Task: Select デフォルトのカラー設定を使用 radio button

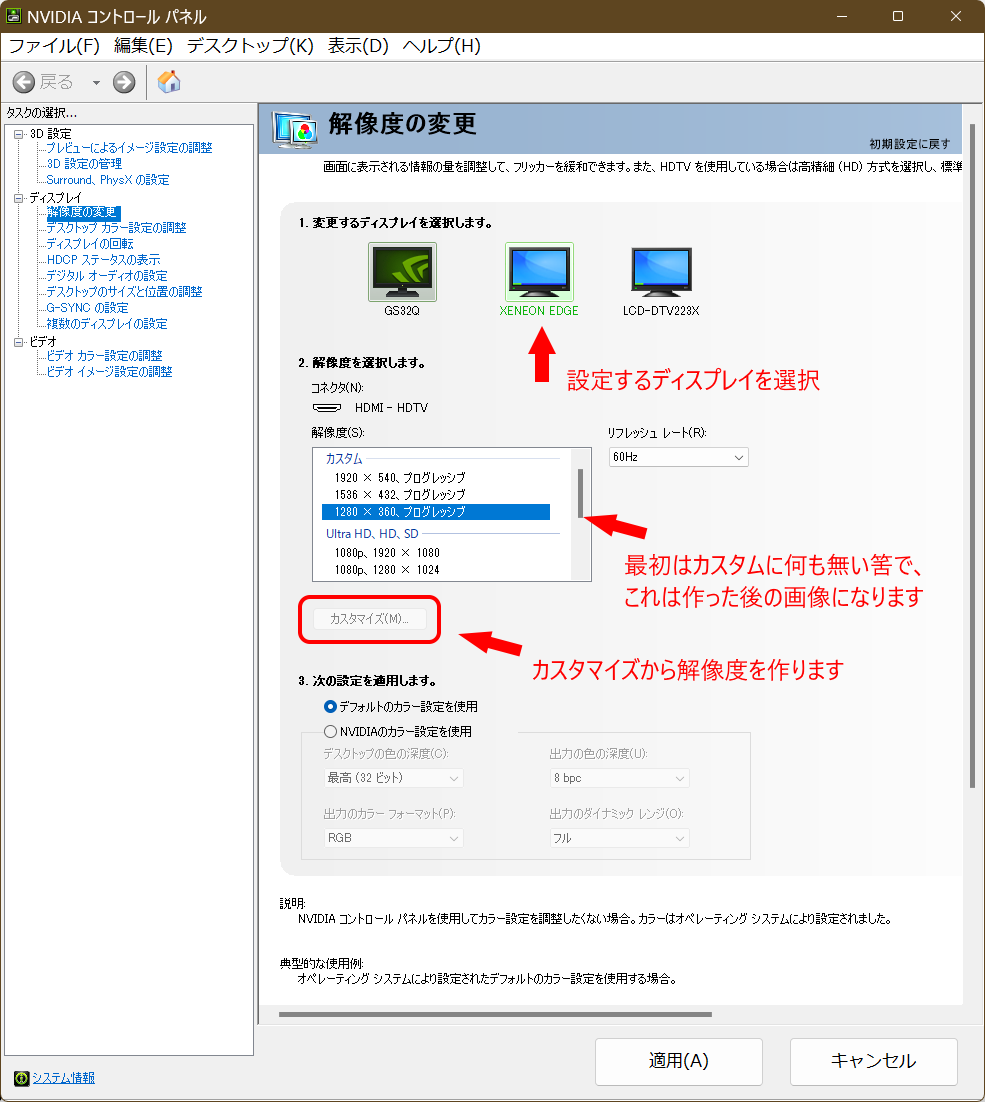Action: [x=330, y=706]
